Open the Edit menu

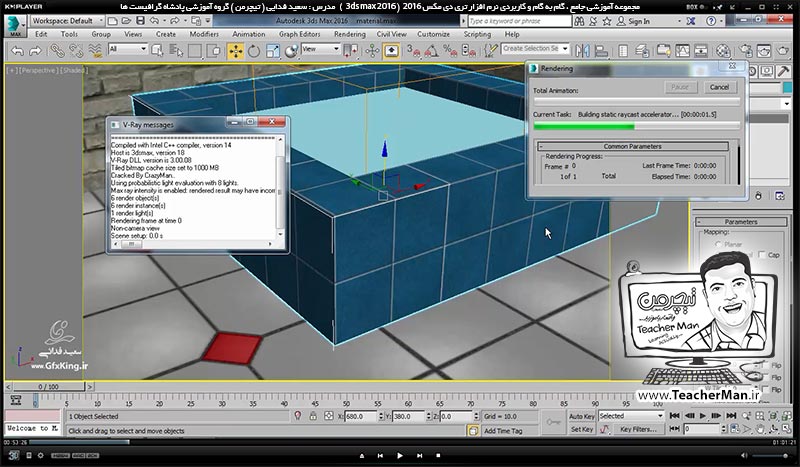pyautogui.click(x=41, y=34)
